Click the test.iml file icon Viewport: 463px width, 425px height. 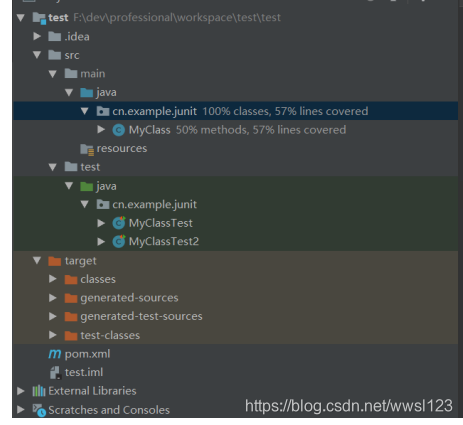click(55, 373)
